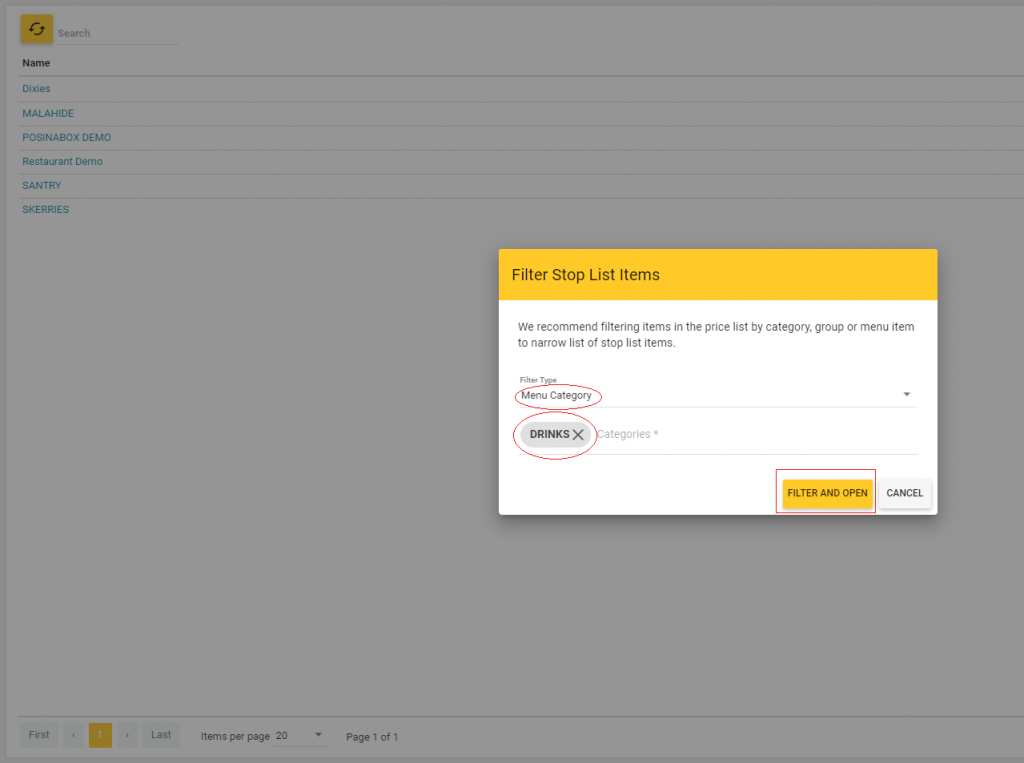Open the POSINABOX DEMO entry

point(66,137)
